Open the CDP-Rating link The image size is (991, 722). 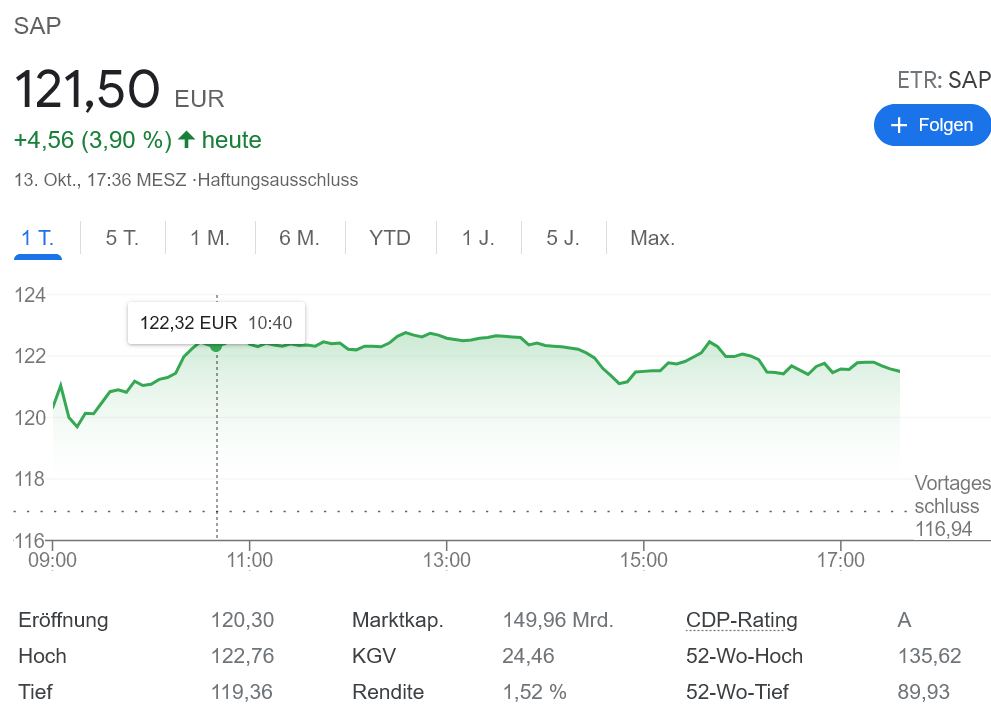[741, 620]
